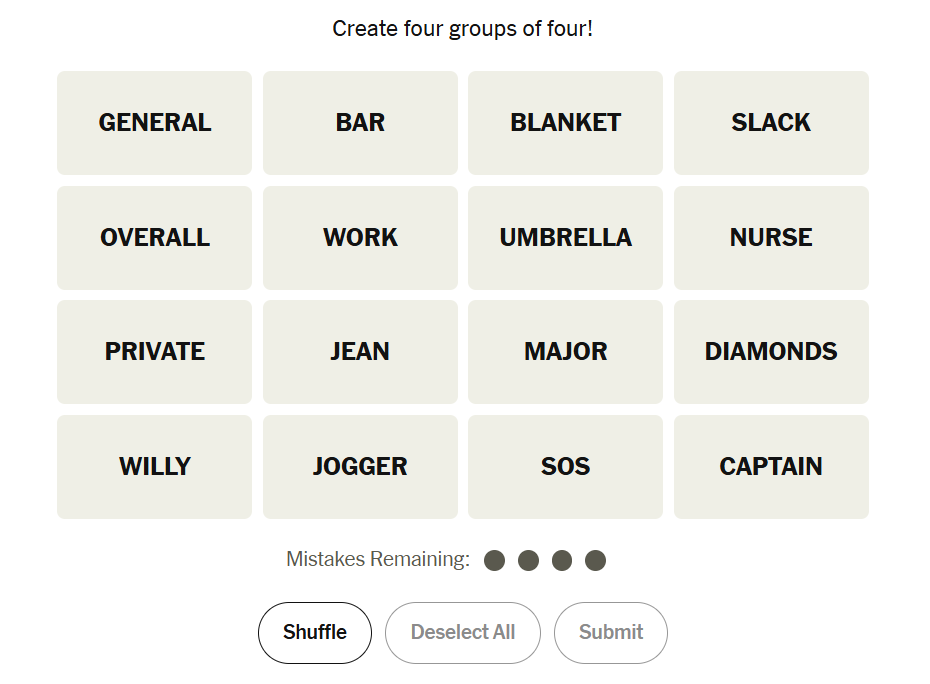Choose the PRIVATE tile
The image size is (930, 684).
[x=154, y=352]
